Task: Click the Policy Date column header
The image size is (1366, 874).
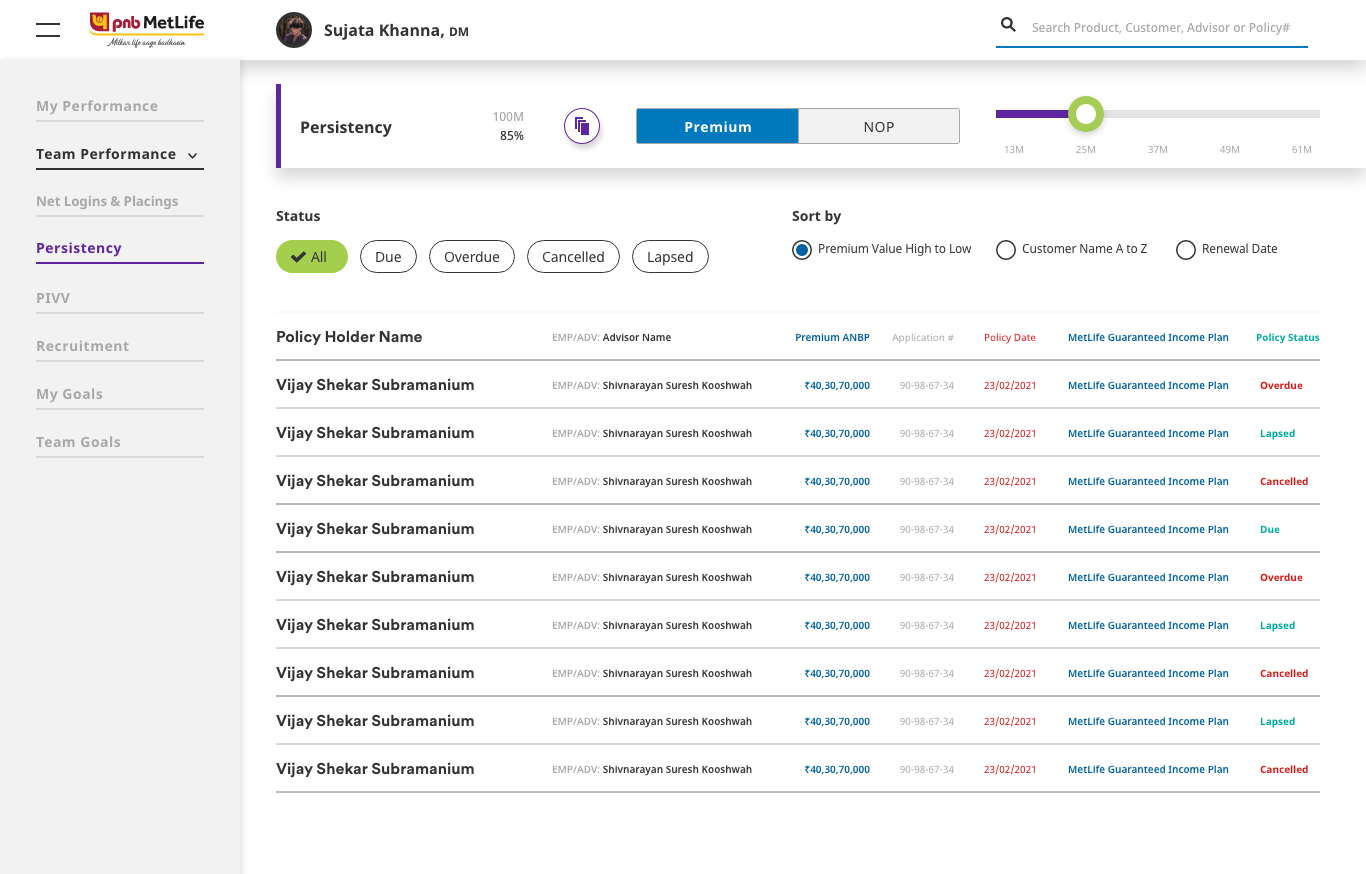Action: pos(1010,338)
